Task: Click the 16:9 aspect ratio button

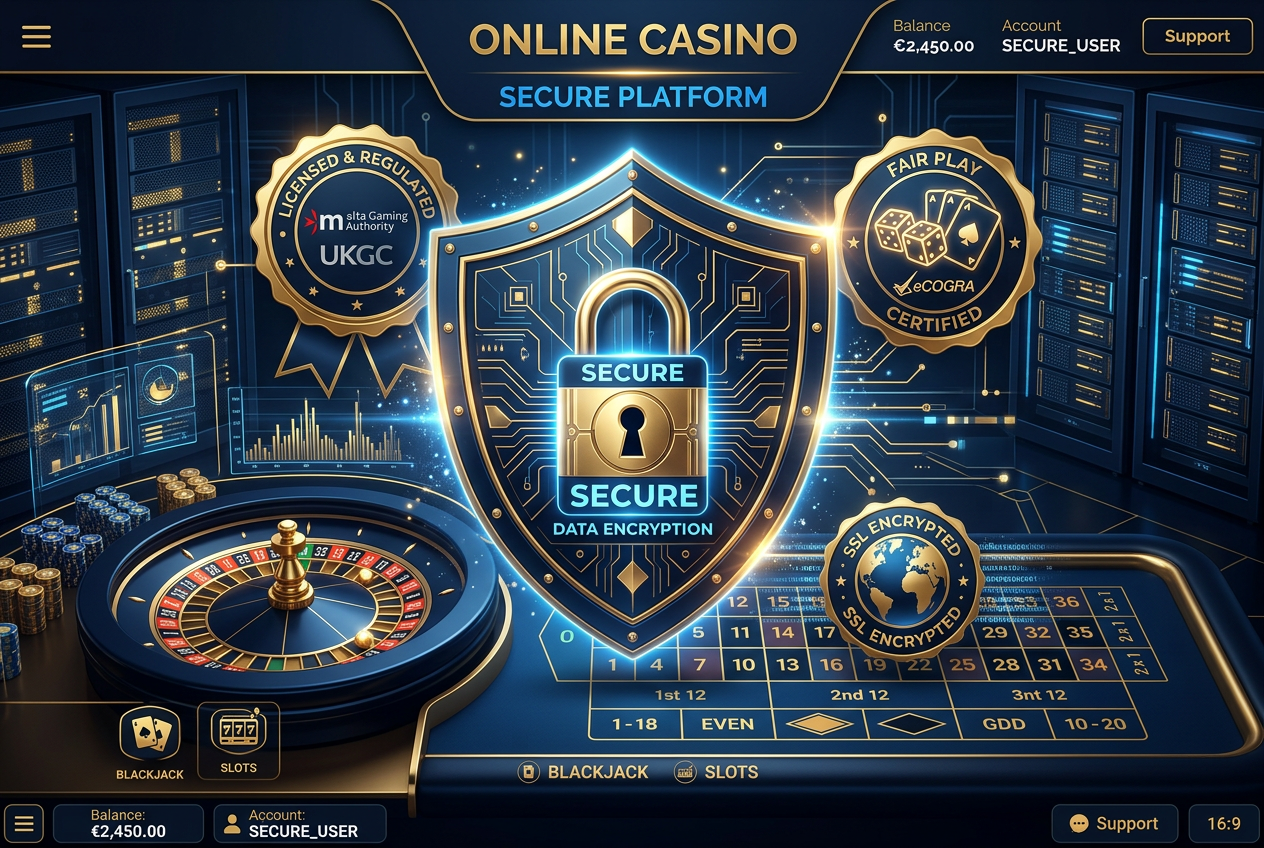Action: coord(1224,824)
